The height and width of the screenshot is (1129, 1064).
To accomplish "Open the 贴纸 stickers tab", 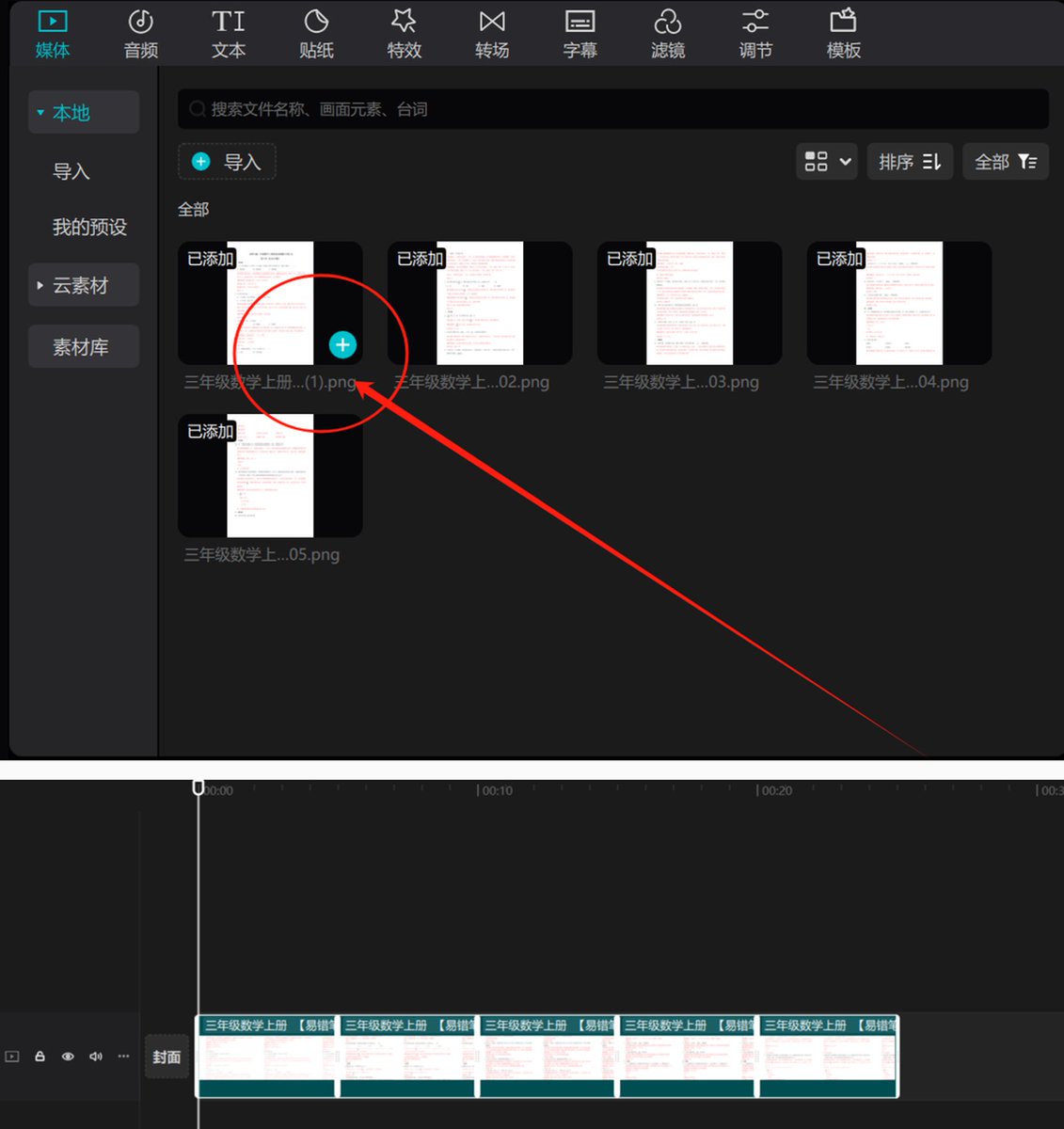I will 316,35.
